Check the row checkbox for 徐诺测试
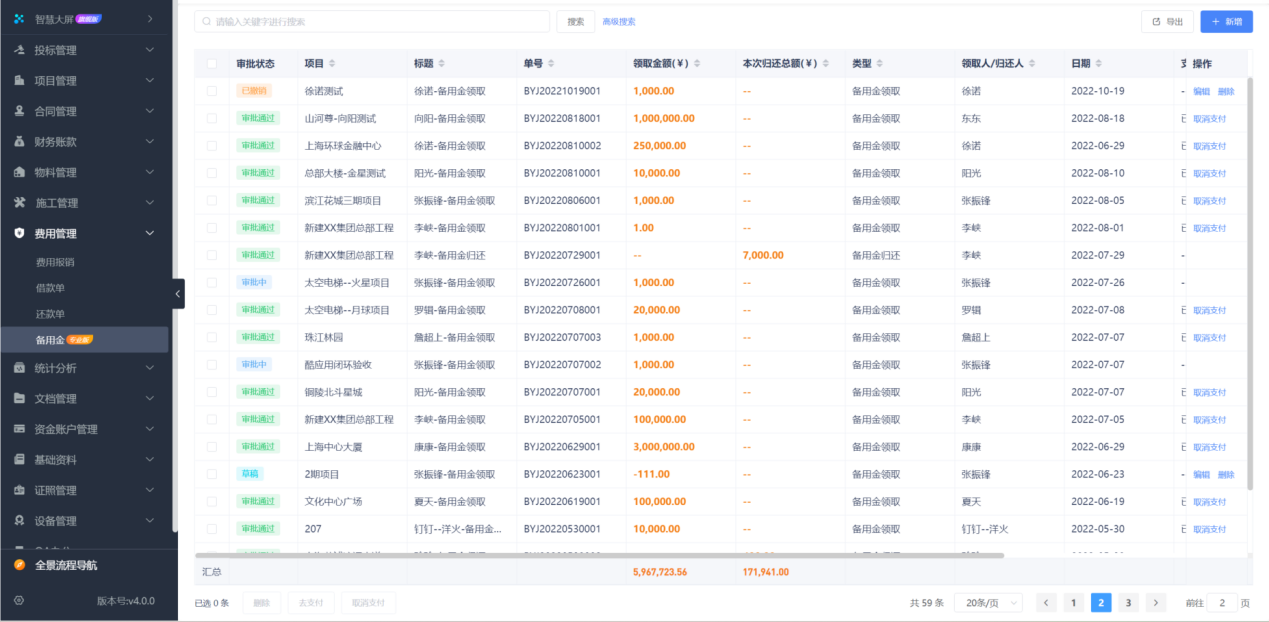 click(212, 90)
